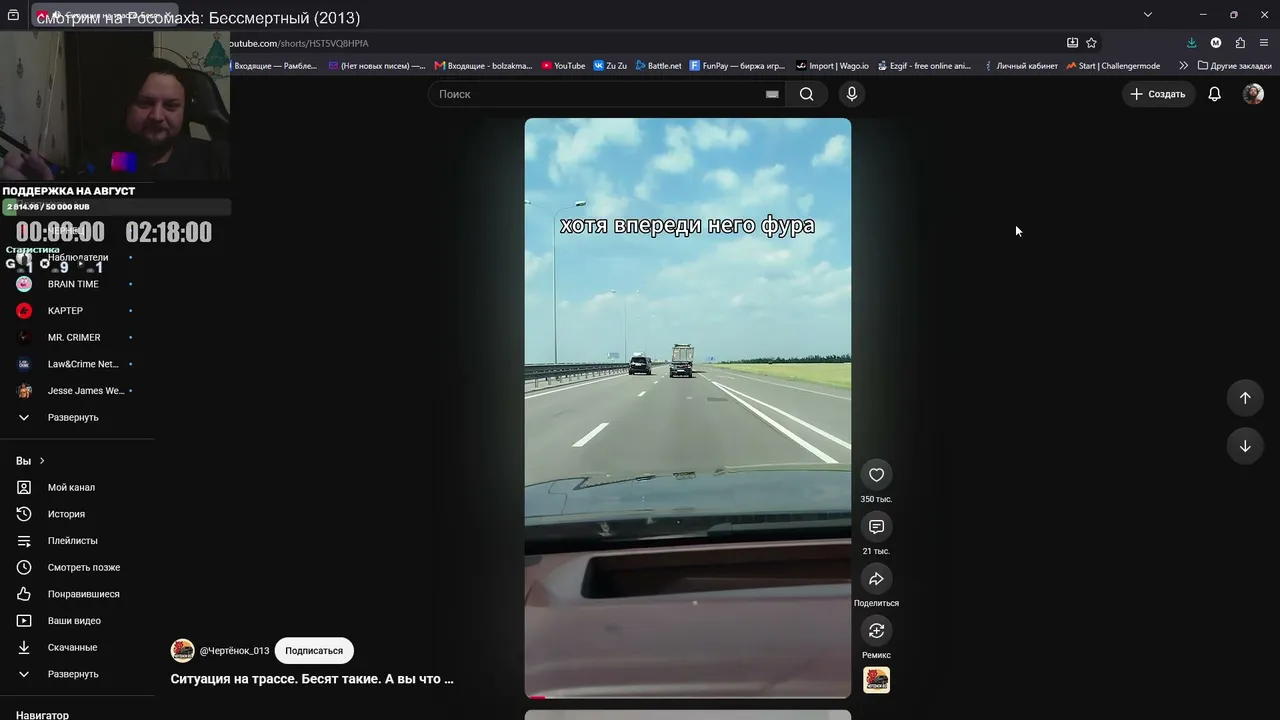
Task: Start voice search with microphone icon
Action: click(x=851, y=94)
